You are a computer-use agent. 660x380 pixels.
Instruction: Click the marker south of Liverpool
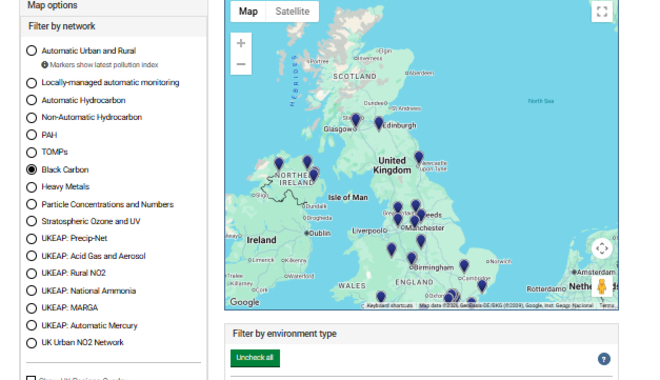point(391,250)
